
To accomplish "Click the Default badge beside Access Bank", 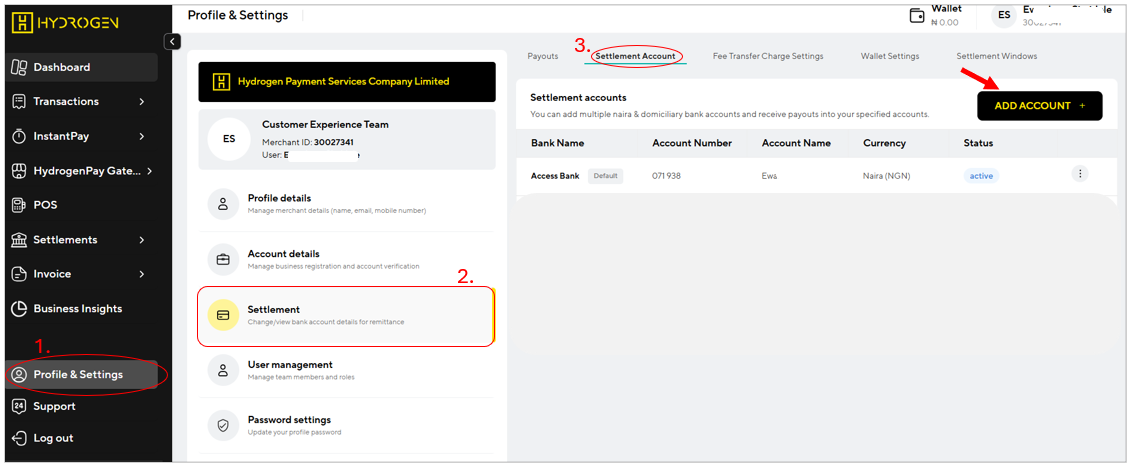I will (x=606, y=176).
